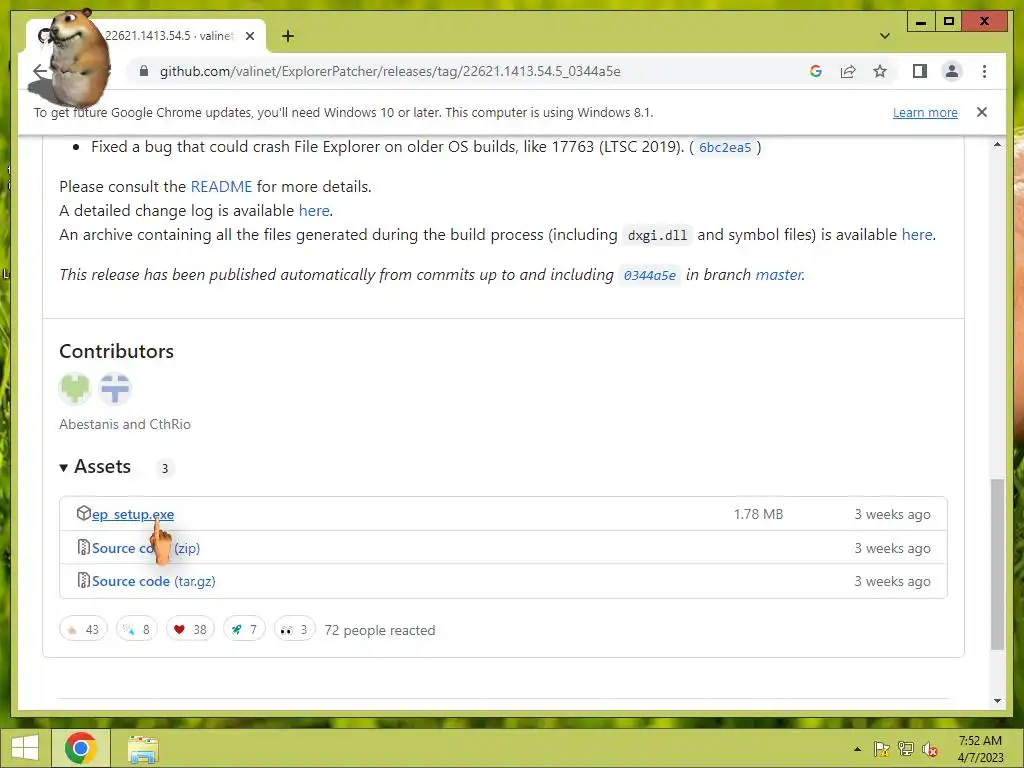This screenshot has height=768, width=1024.
Task: View CthRio contributor avatar
Action: coord(115,389)
